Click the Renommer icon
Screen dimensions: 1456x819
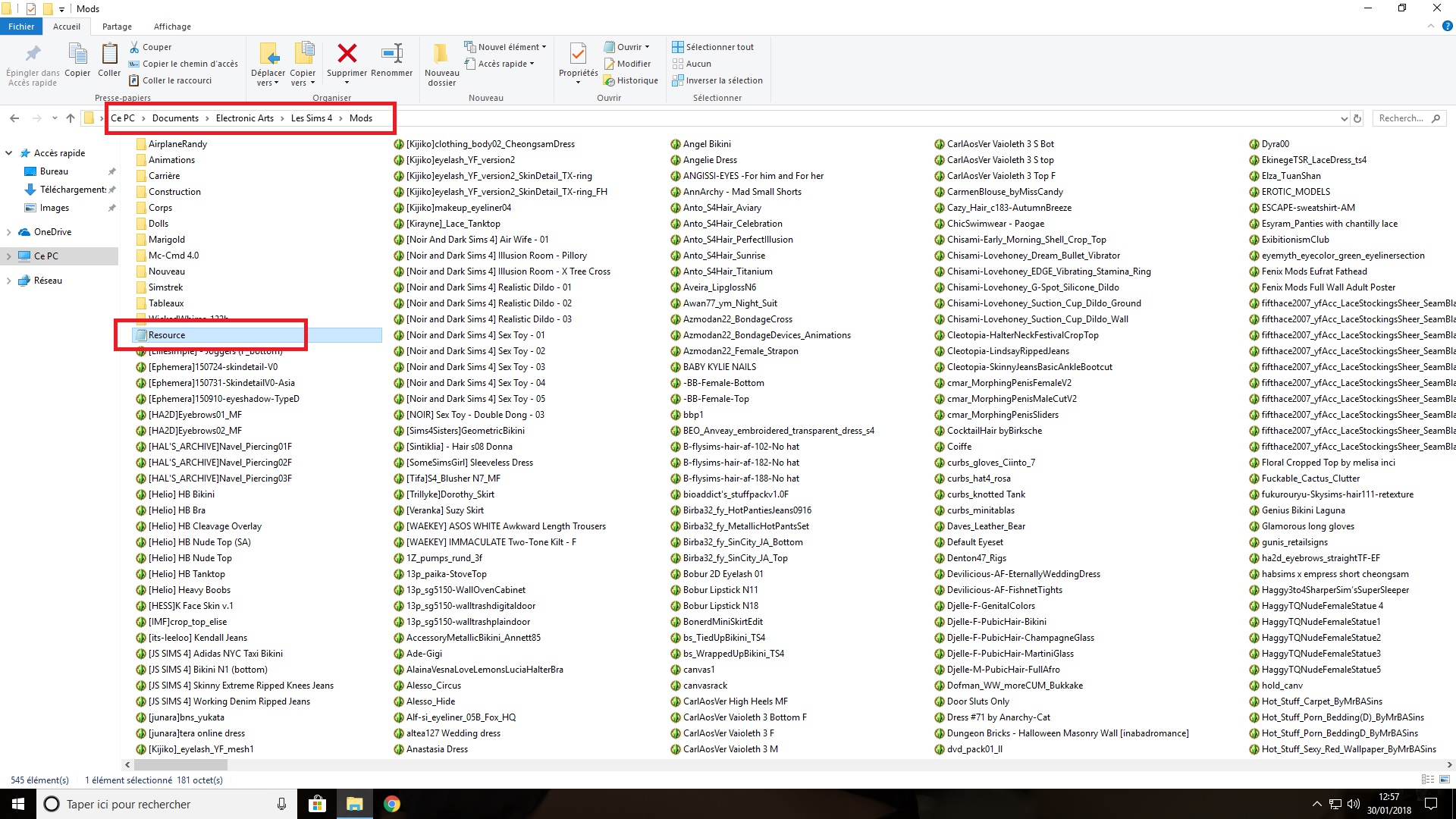click(x=392, y=55)
